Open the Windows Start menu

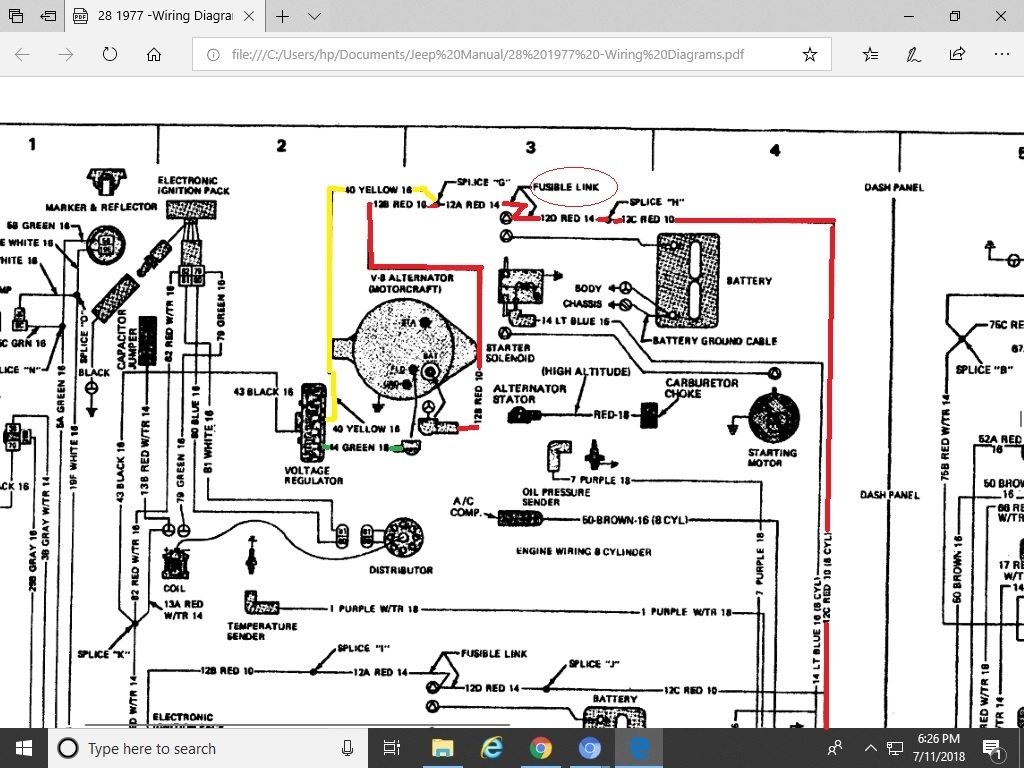(x=23, y=748)
